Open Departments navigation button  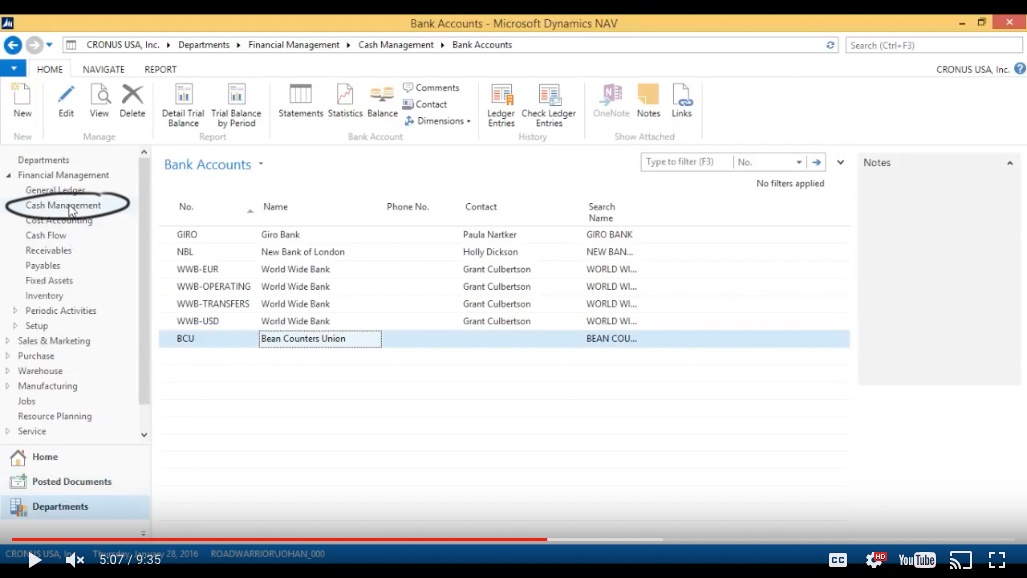click(x=75, y=507)
